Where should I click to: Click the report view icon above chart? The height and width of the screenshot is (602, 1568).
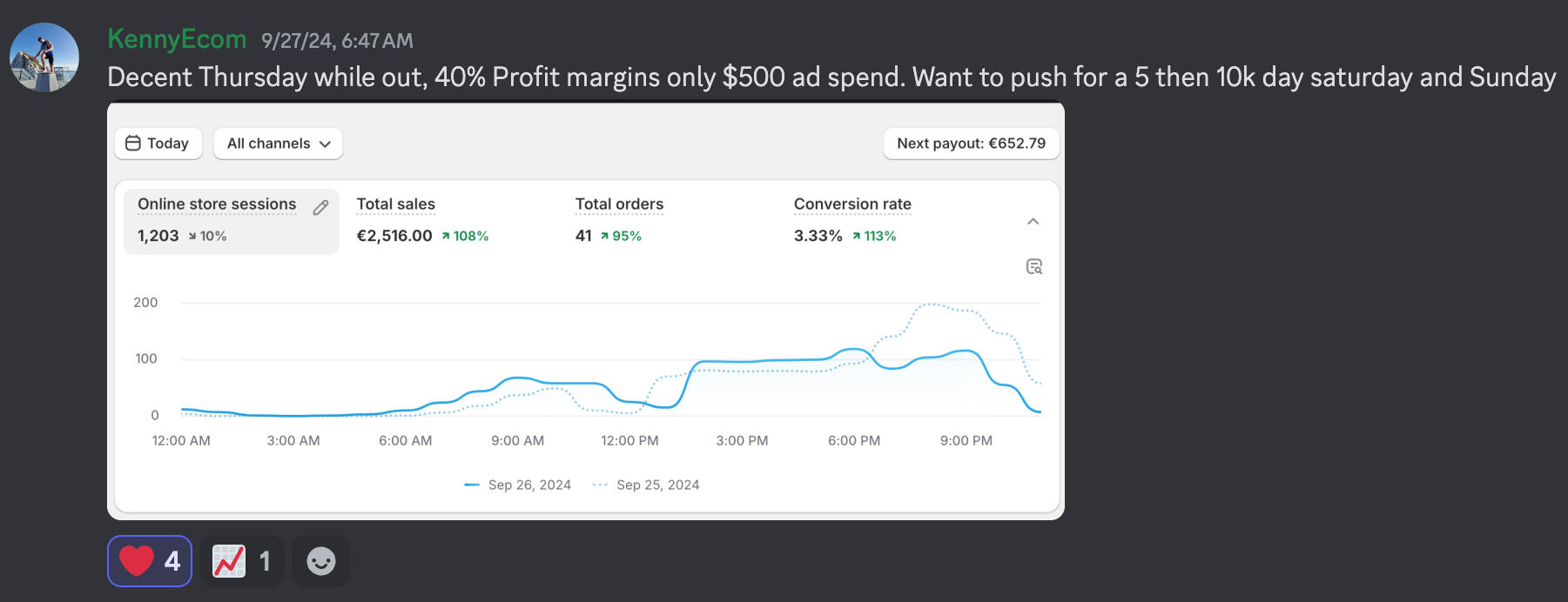point(1033,267)
